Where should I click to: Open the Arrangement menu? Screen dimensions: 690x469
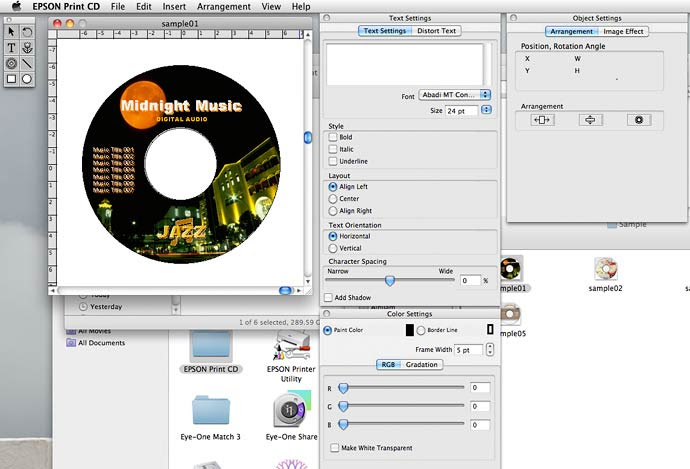point(224,7)
